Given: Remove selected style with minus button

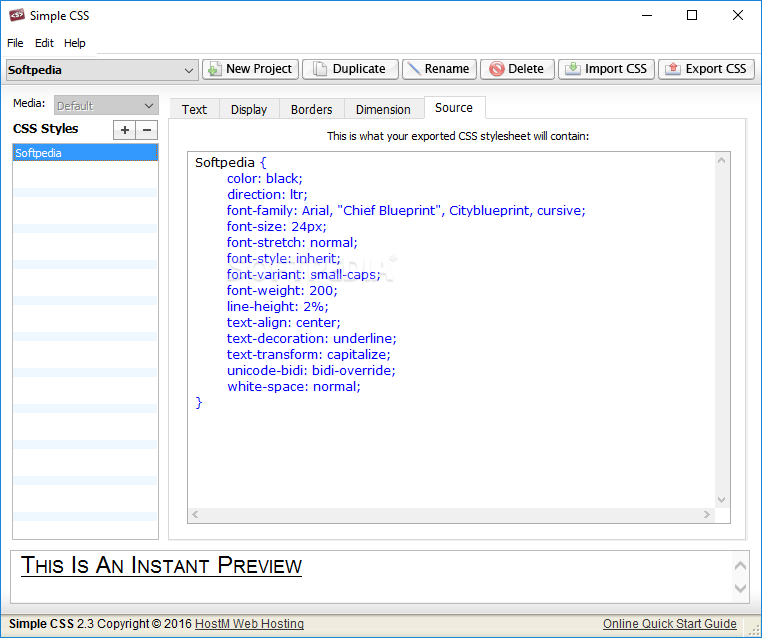Looking at the screenshot, I should [x=147, y=130].
